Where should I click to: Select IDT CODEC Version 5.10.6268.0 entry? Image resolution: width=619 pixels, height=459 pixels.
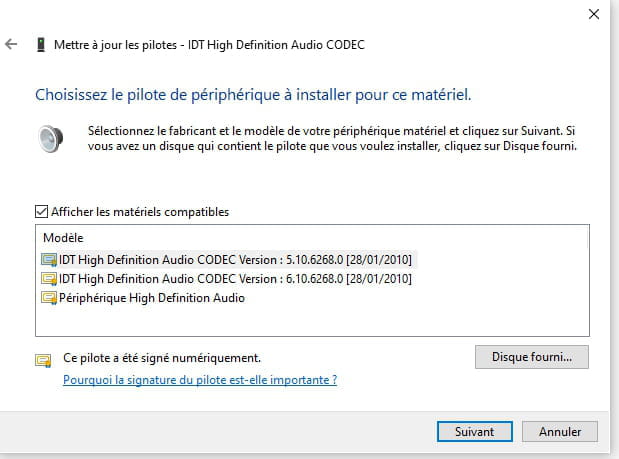(x=235, y=260)
